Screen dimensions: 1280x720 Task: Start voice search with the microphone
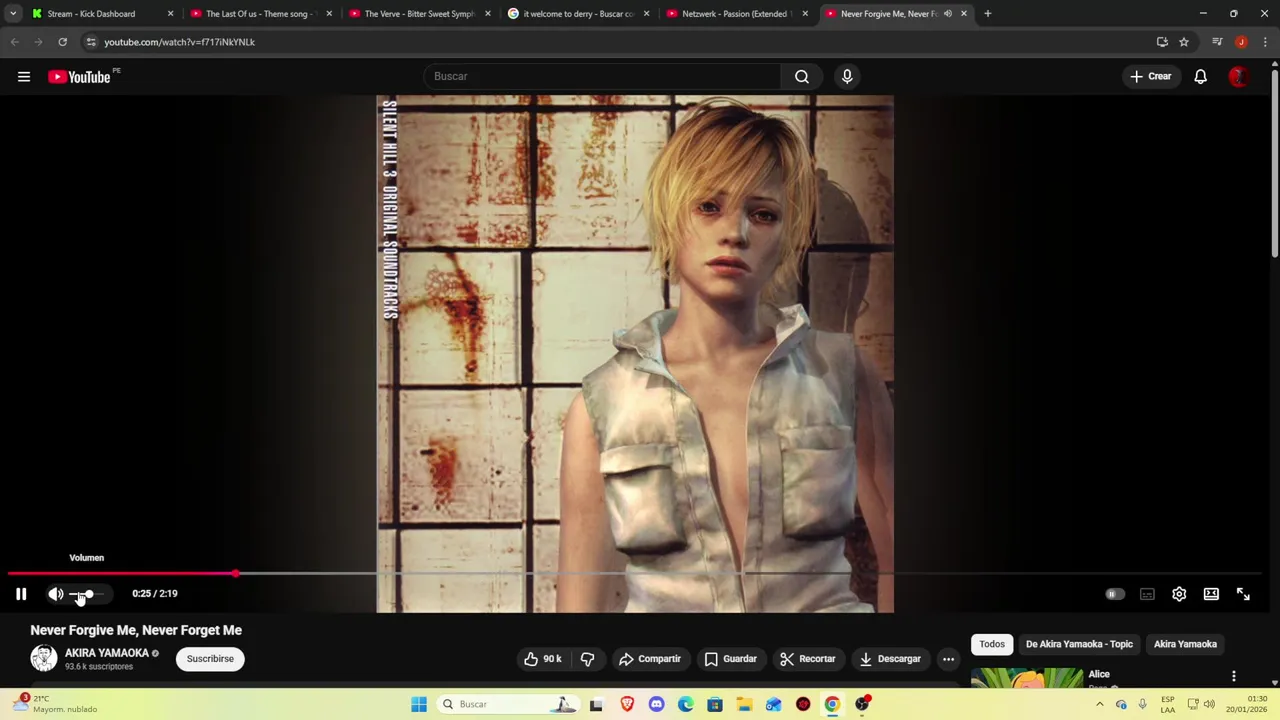[847, 76]
